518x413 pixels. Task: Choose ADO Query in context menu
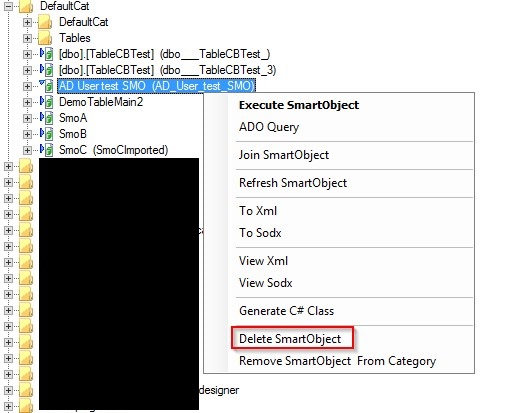coord(269,127)
